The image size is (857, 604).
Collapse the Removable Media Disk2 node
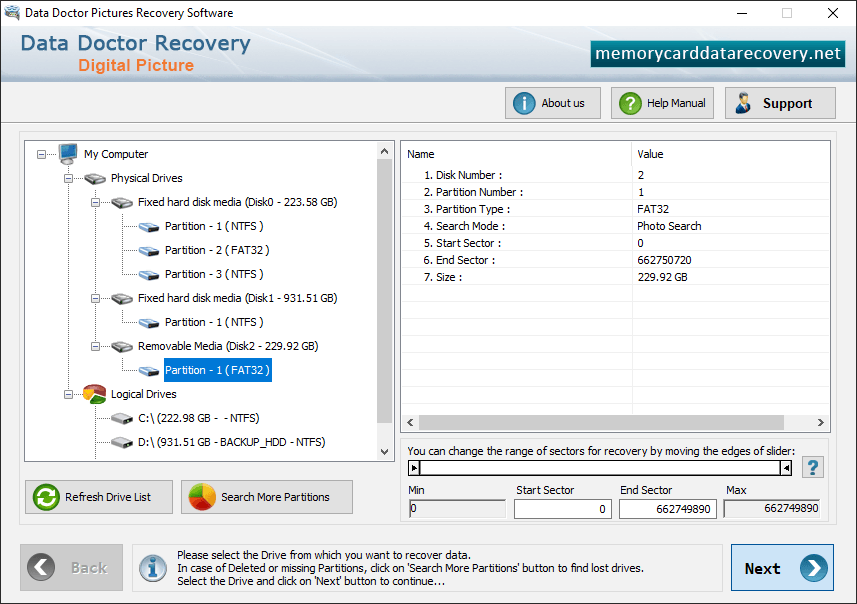click(95, 347)
